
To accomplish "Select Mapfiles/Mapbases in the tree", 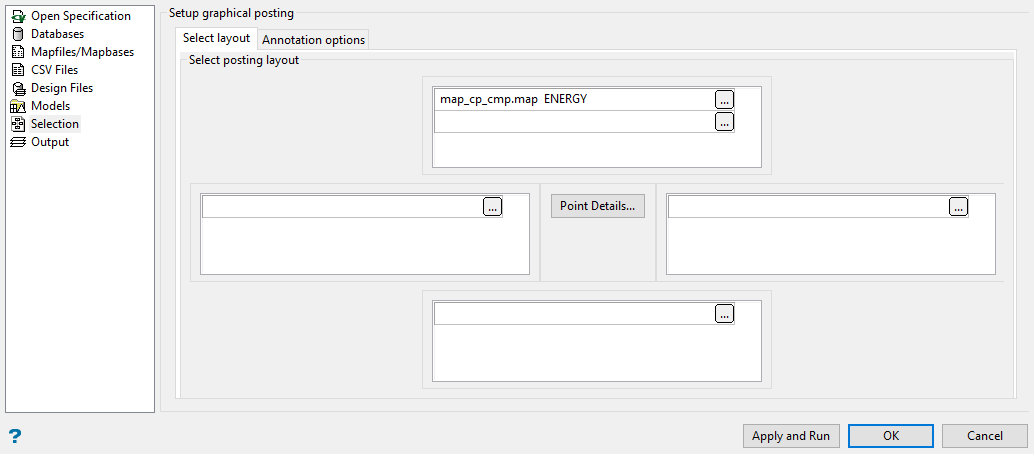I will 82,51.
